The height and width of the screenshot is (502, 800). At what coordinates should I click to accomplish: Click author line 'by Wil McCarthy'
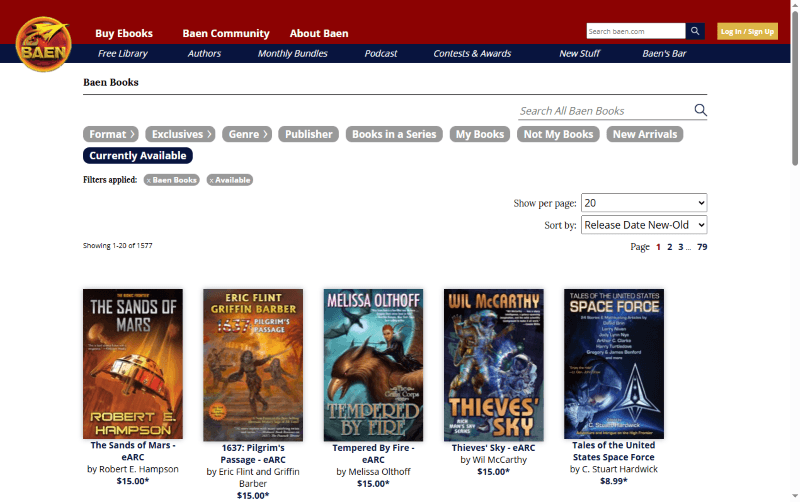tap(493, 460)
